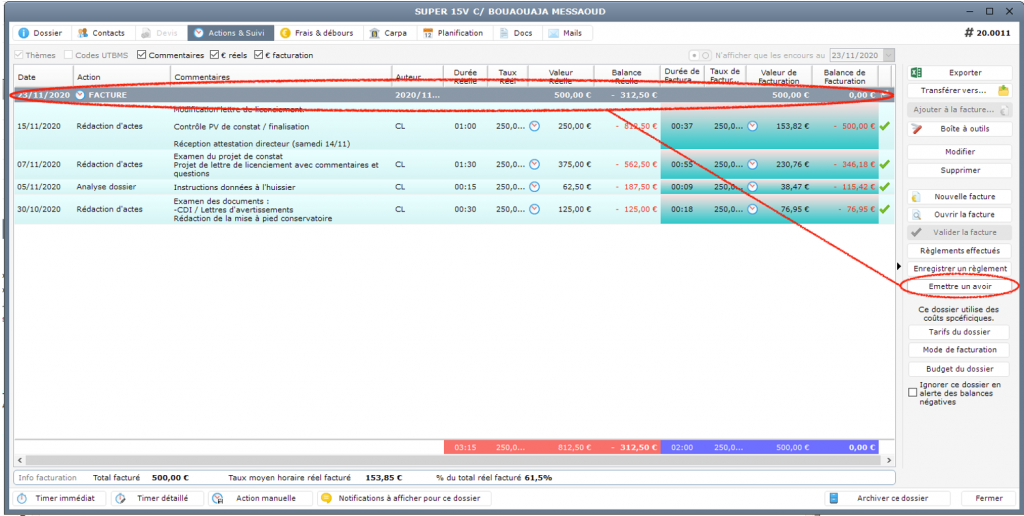Open the encours date dropdown
1024x516 pixels.
click(888, 56)
